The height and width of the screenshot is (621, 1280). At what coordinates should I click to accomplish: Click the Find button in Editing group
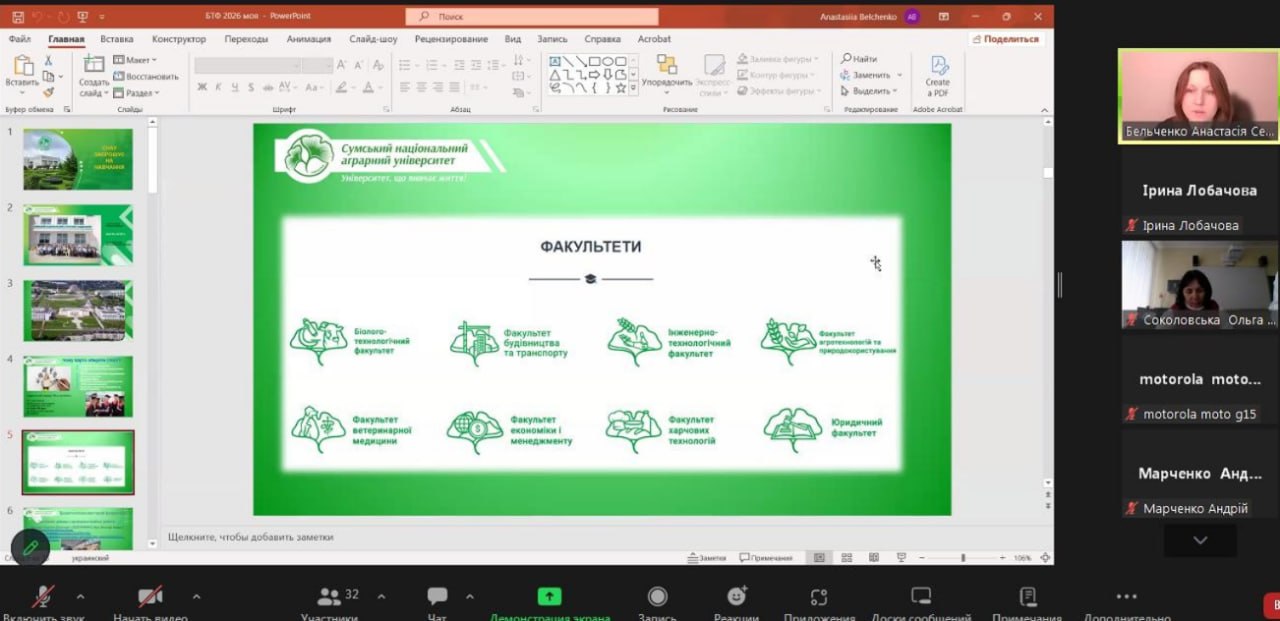[x=858, y=59]
